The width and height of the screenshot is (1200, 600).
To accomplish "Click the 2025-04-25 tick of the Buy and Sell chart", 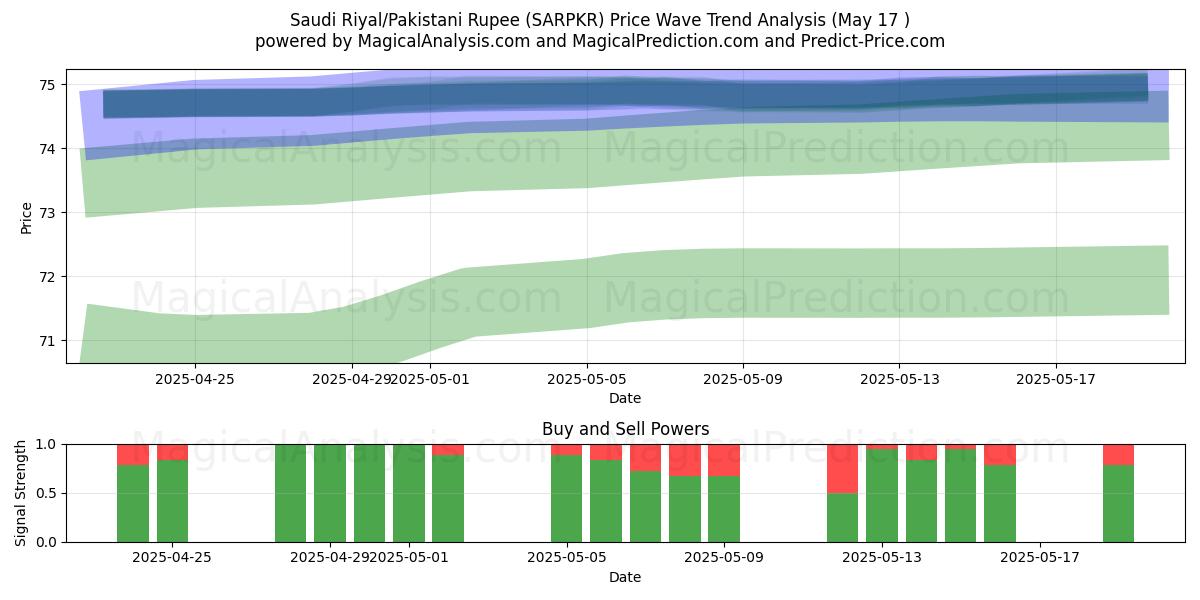I will (172, 558).
